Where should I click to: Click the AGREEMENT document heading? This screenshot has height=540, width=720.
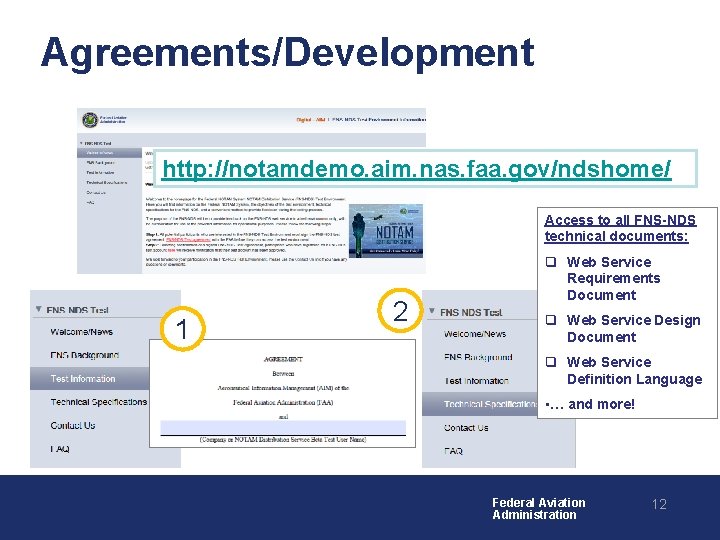pos(283,359)
